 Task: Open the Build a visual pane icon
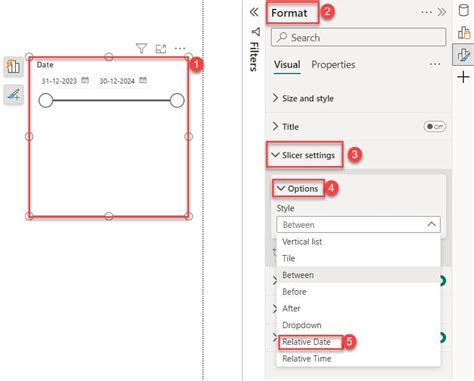pos(464,33)
